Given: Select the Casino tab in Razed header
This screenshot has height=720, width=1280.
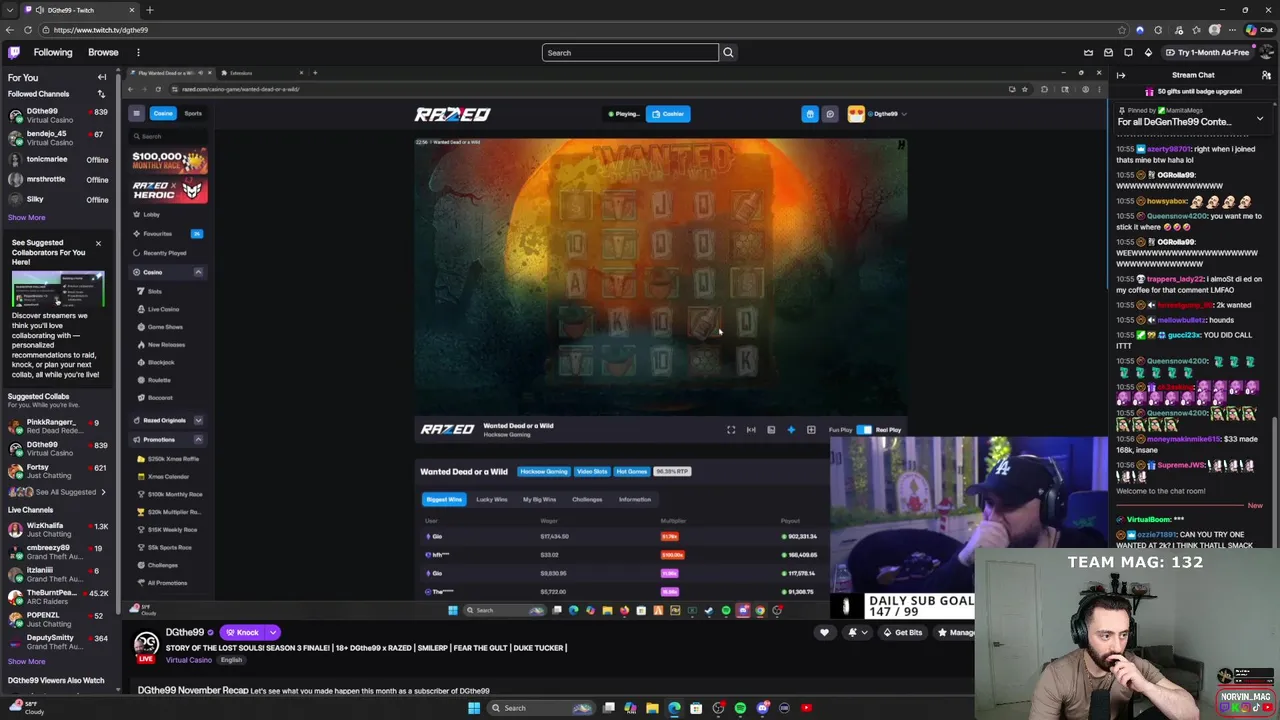Looking at the screenshot, I should (x=163, y=114).
